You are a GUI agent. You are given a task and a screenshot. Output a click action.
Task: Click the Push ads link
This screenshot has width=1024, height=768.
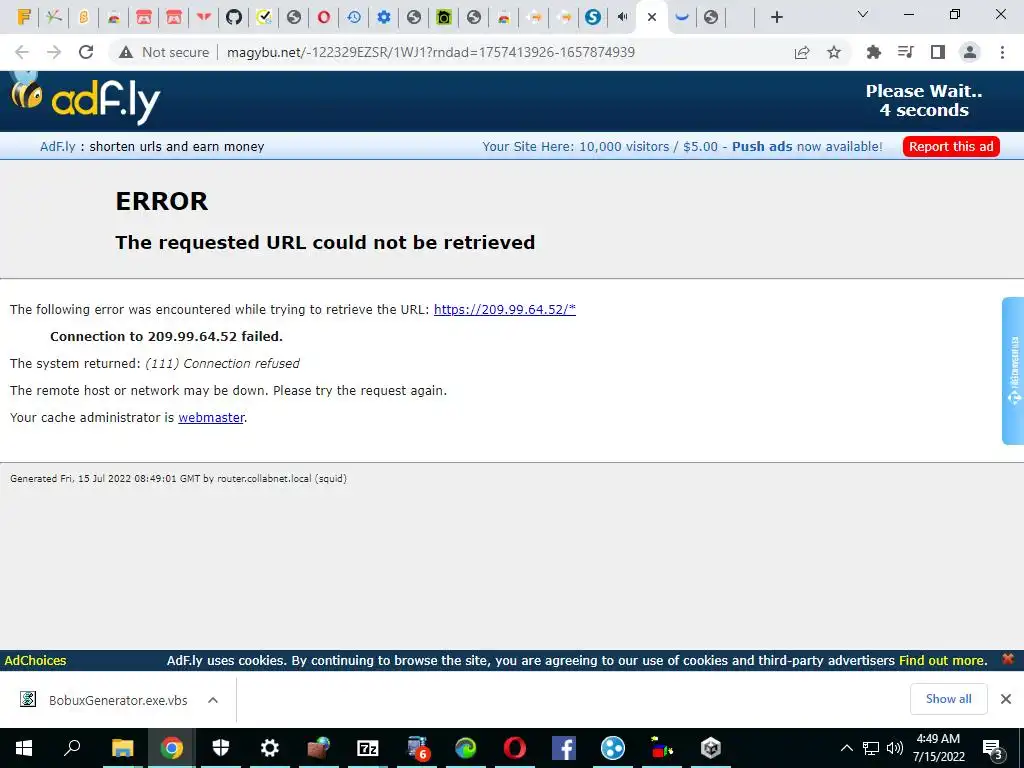point(761,146)
